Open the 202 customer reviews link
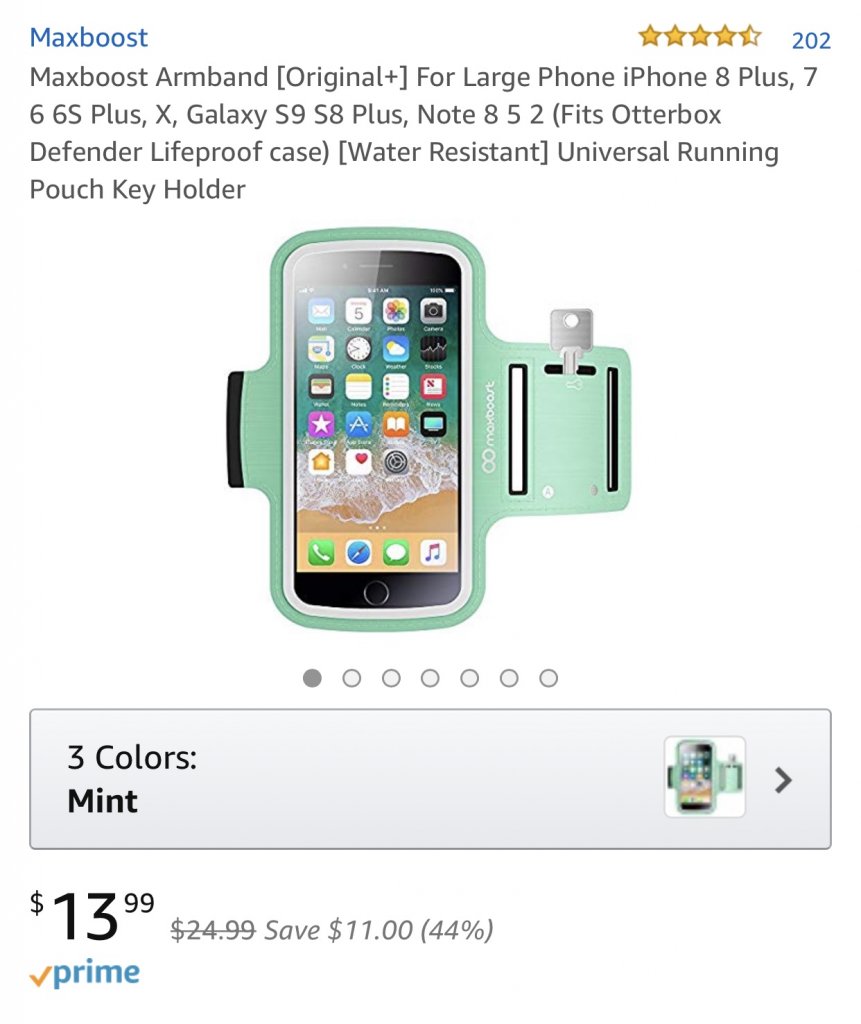The width and height of the screenshot is (861, 1024). point(811,40)
